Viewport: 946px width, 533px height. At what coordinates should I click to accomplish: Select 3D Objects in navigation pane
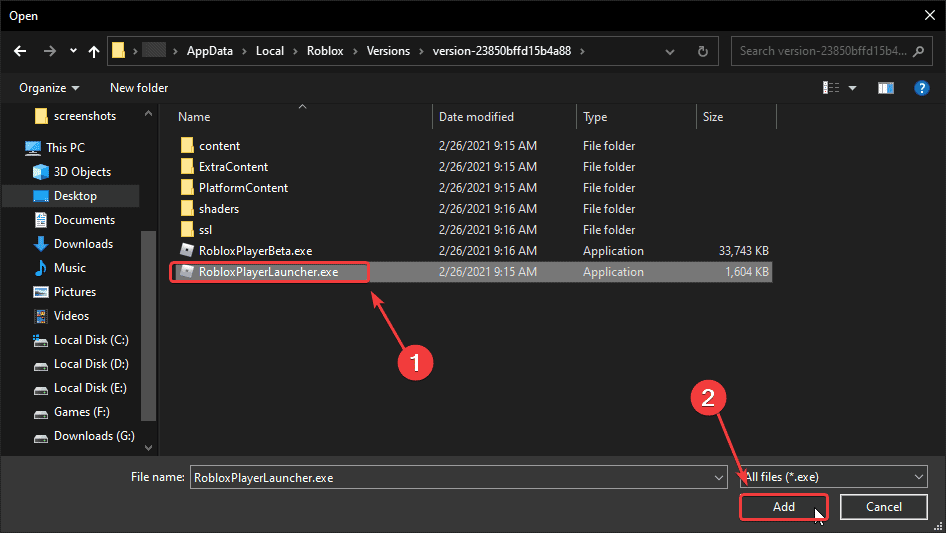pyautogui.click(x=82, y=172)
